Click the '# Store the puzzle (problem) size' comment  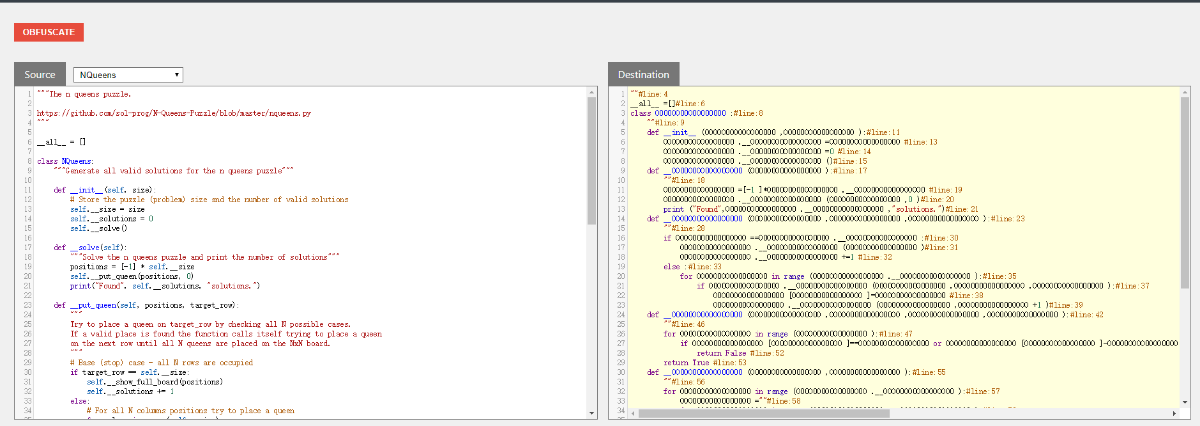pos(209,198)
